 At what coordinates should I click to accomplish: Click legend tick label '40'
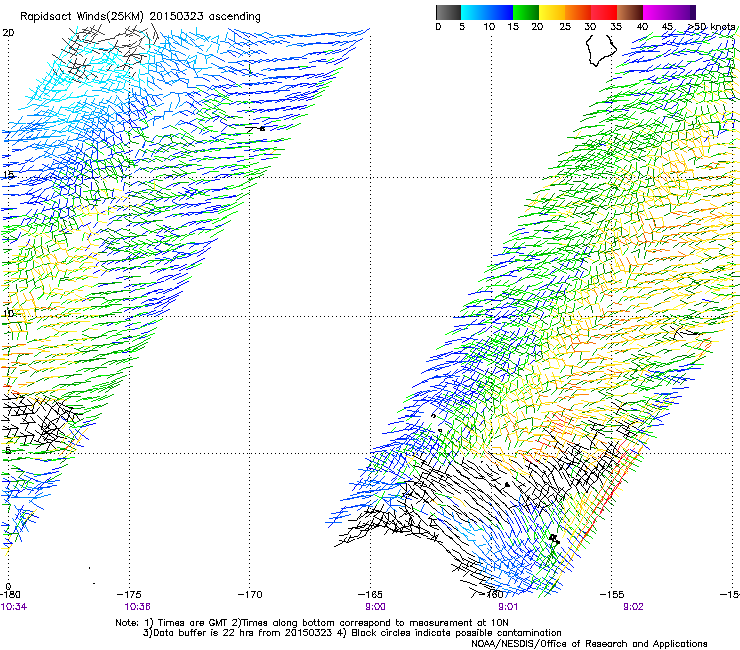[642, 27]
